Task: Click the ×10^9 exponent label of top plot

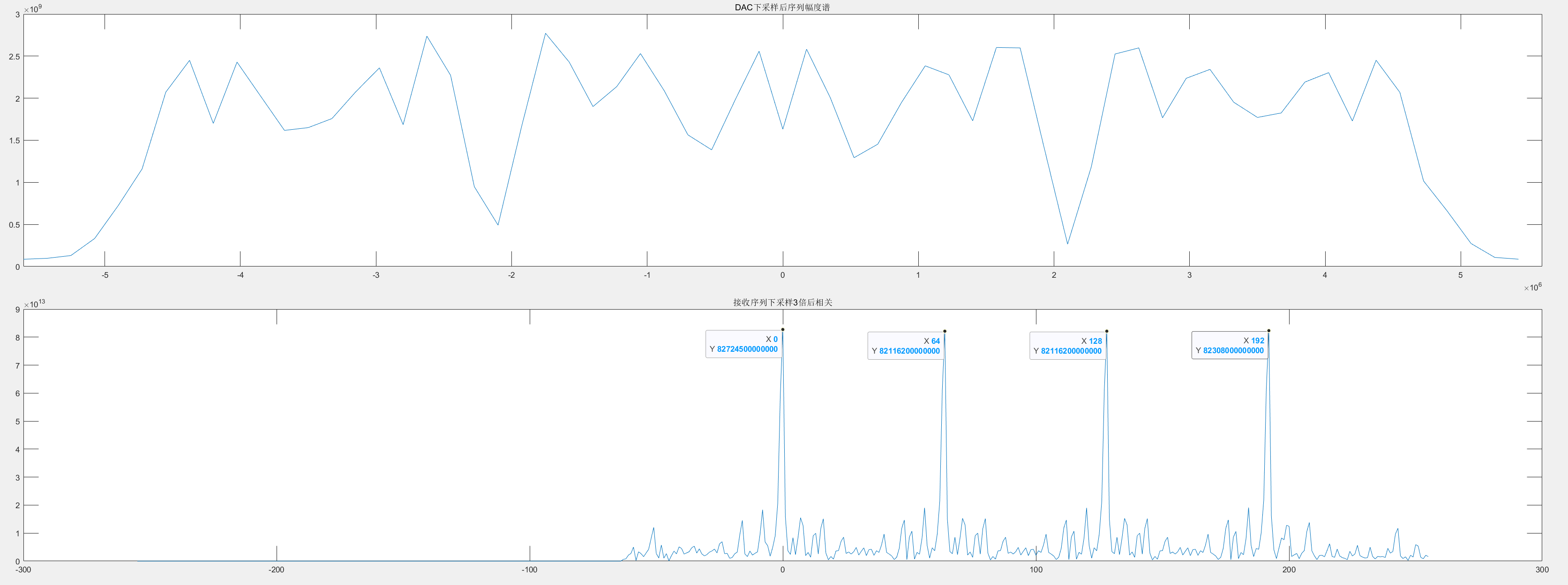Action: (33, 8)
